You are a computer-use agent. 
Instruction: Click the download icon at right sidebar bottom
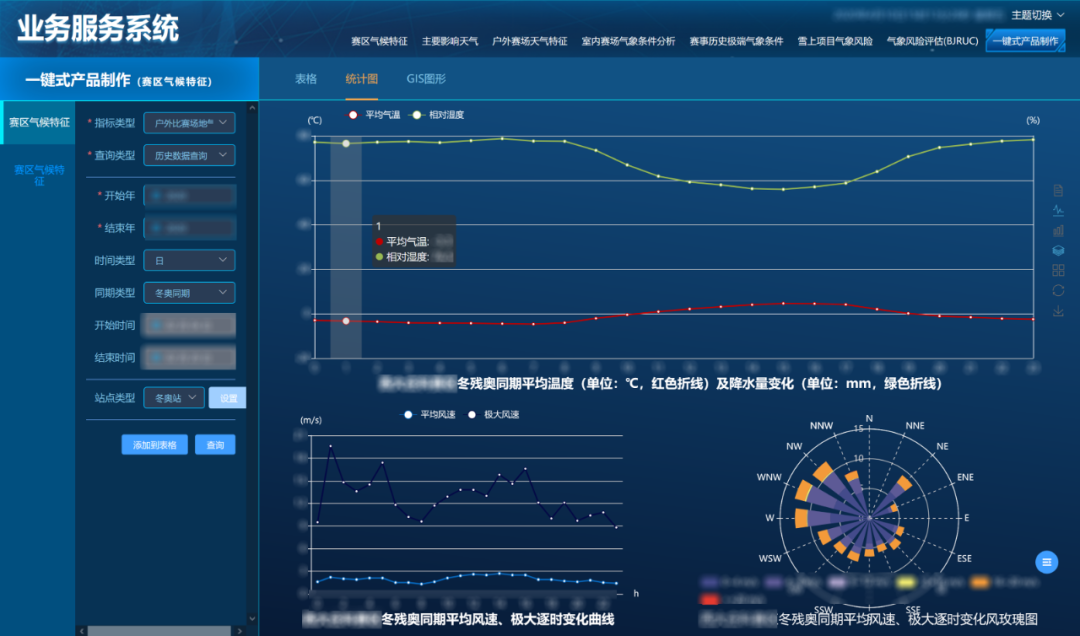pyautogui.click(x=1058, y=310)
